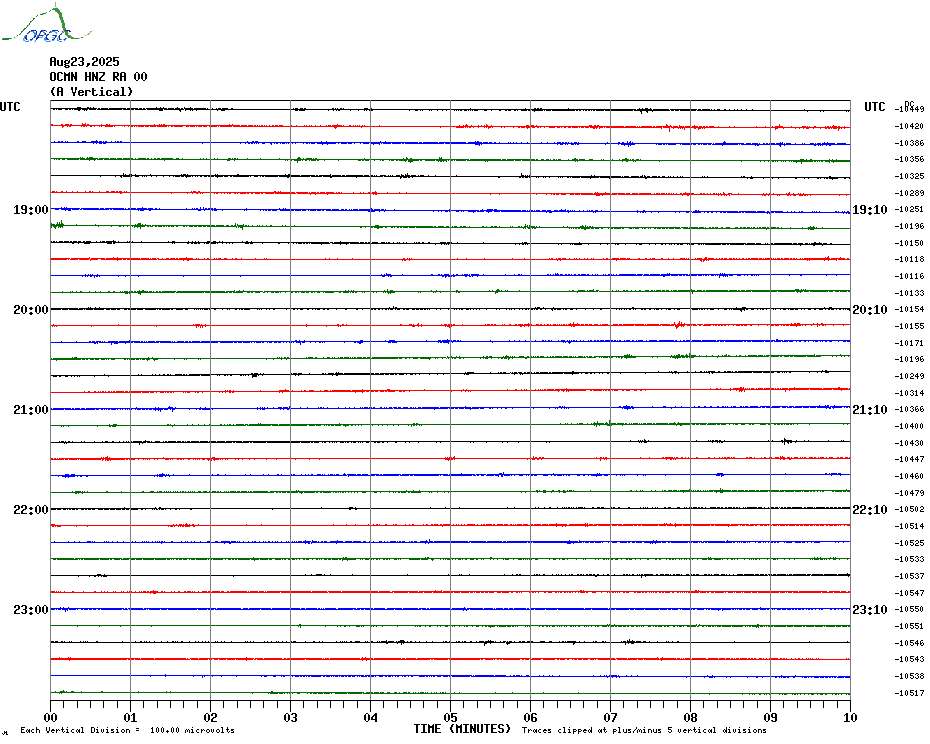Screen dimensions: 930x744
Task: Click DC offset value -10550
Action: (x=910, y=610)
